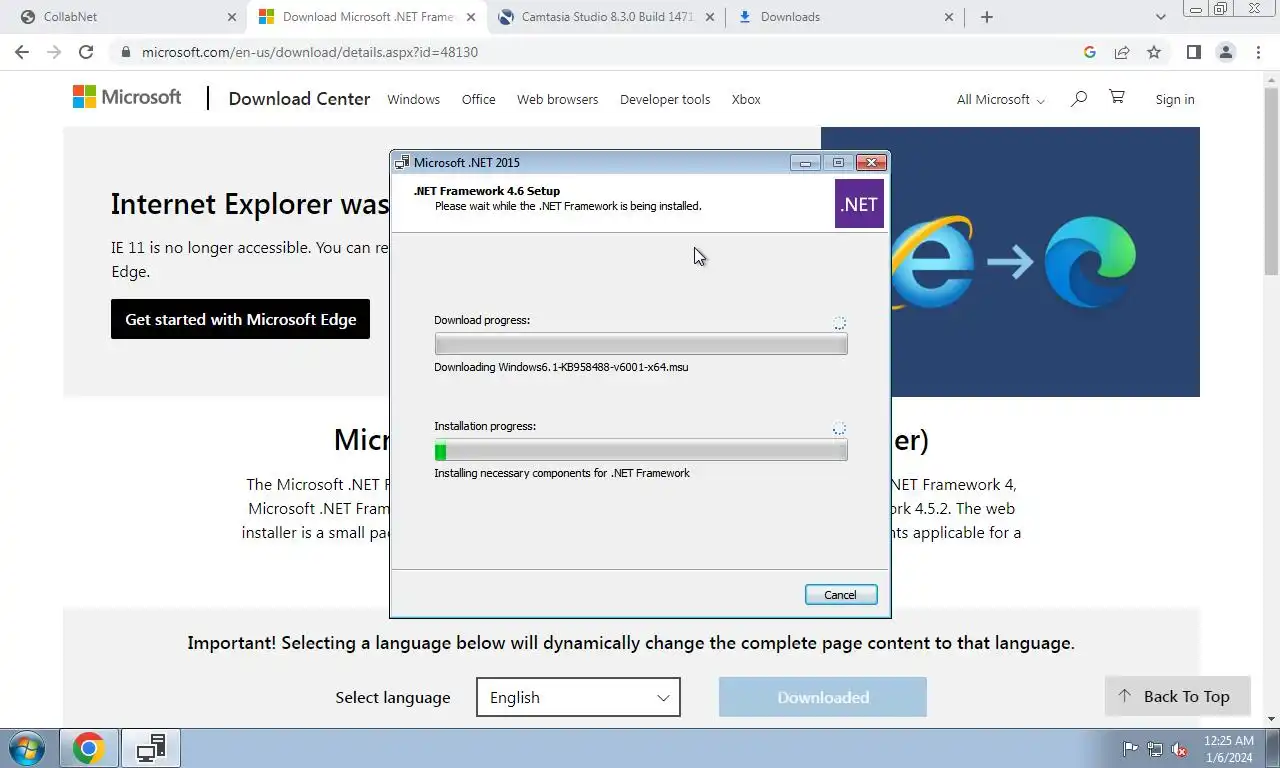Expand All Microsoft dropdown

coord(1000,99)
